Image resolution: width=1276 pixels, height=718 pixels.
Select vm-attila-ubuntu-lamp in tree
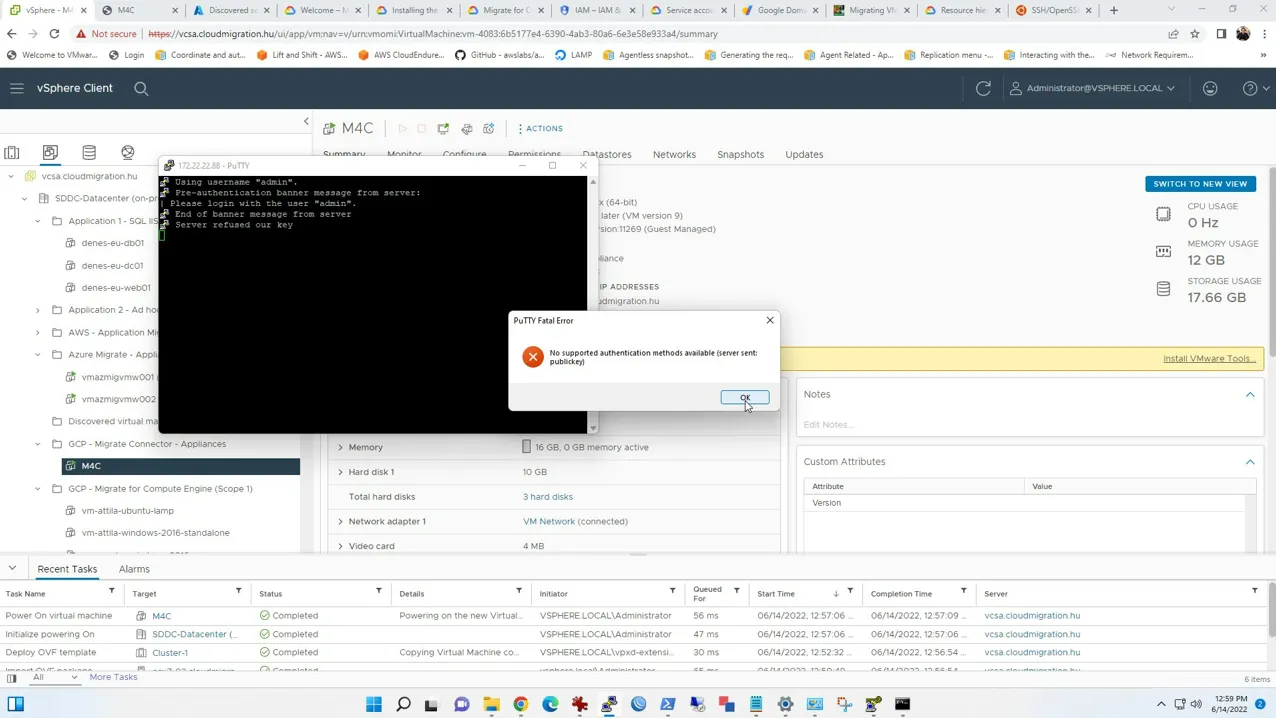[x=127, y=511]
